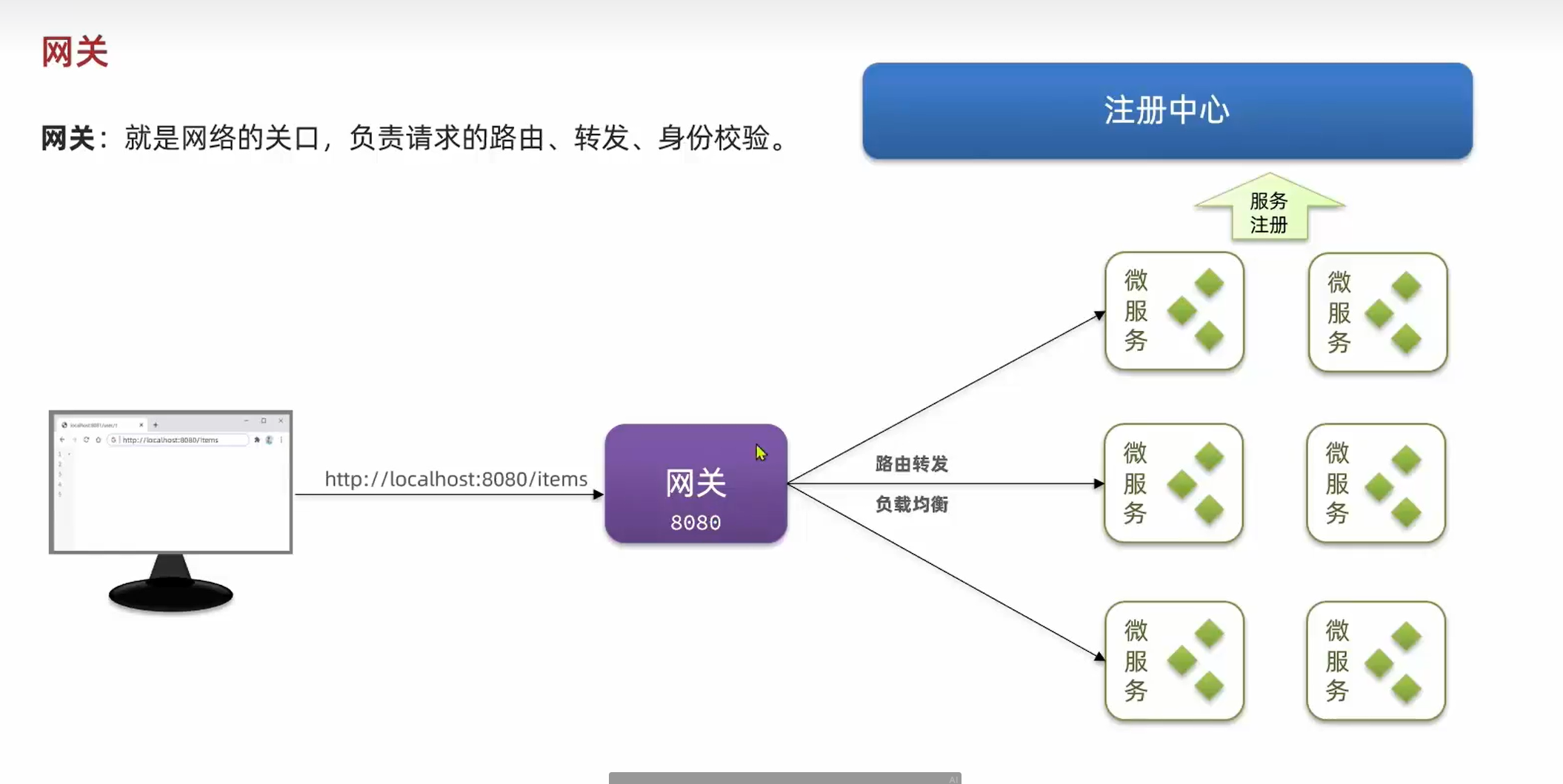Click the top-row right 微服务 box
Screen dimensions: 1563x784
[1378, 312]
